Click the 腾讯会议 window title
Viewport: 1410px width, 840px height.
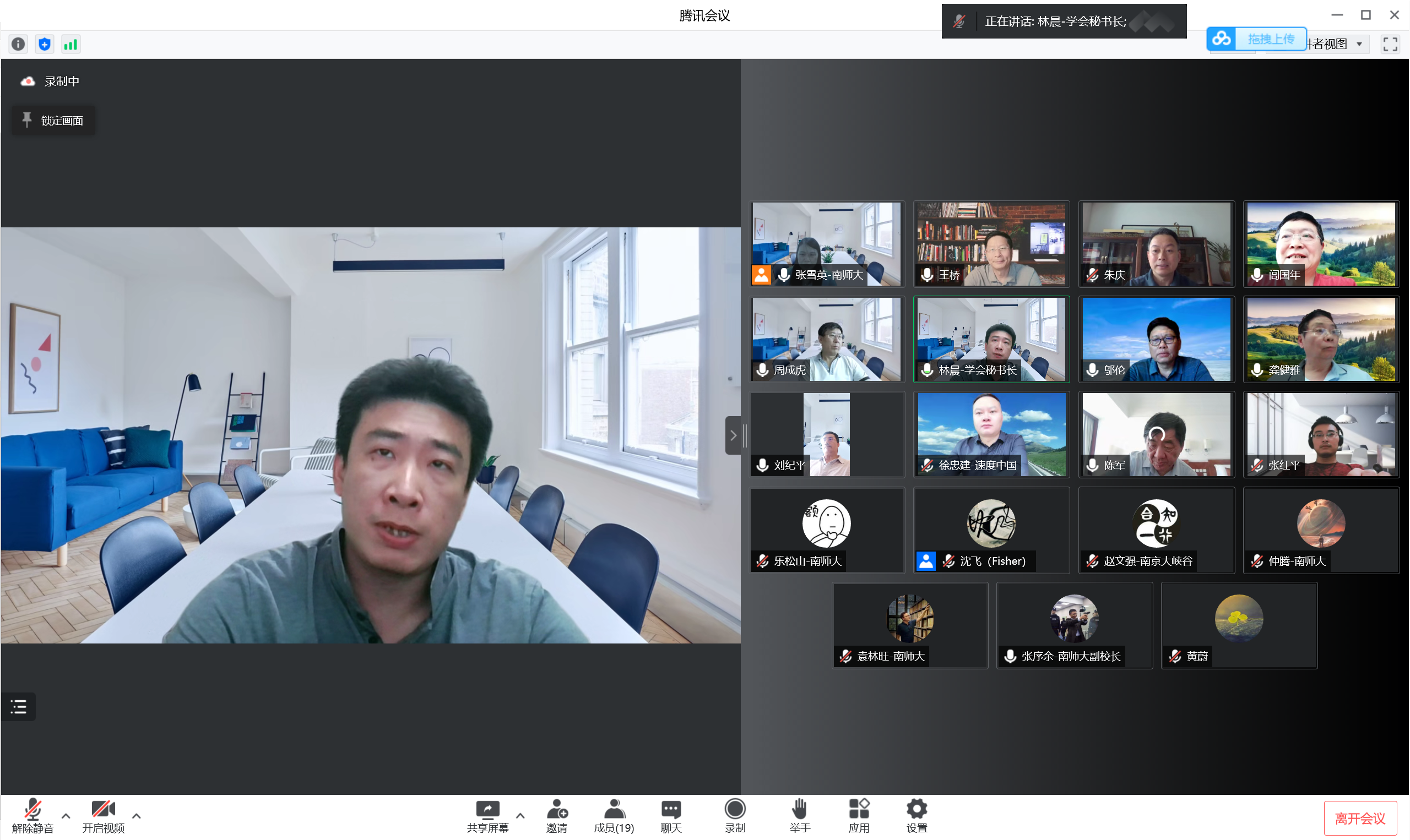pos(704,15)
